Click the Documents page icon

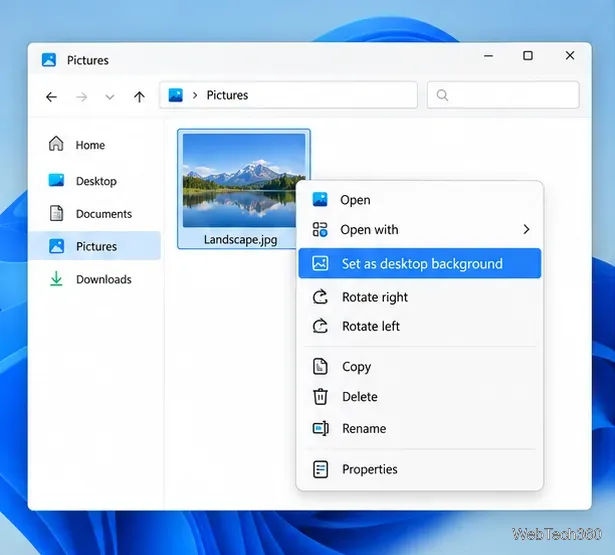click(56, 213)
